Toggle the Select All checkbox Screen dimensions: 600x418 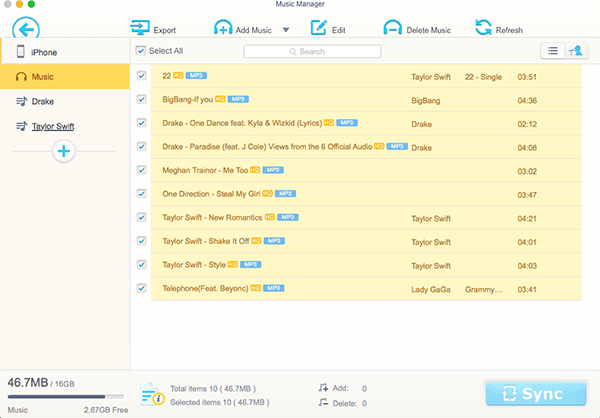(x=141, y=51)
